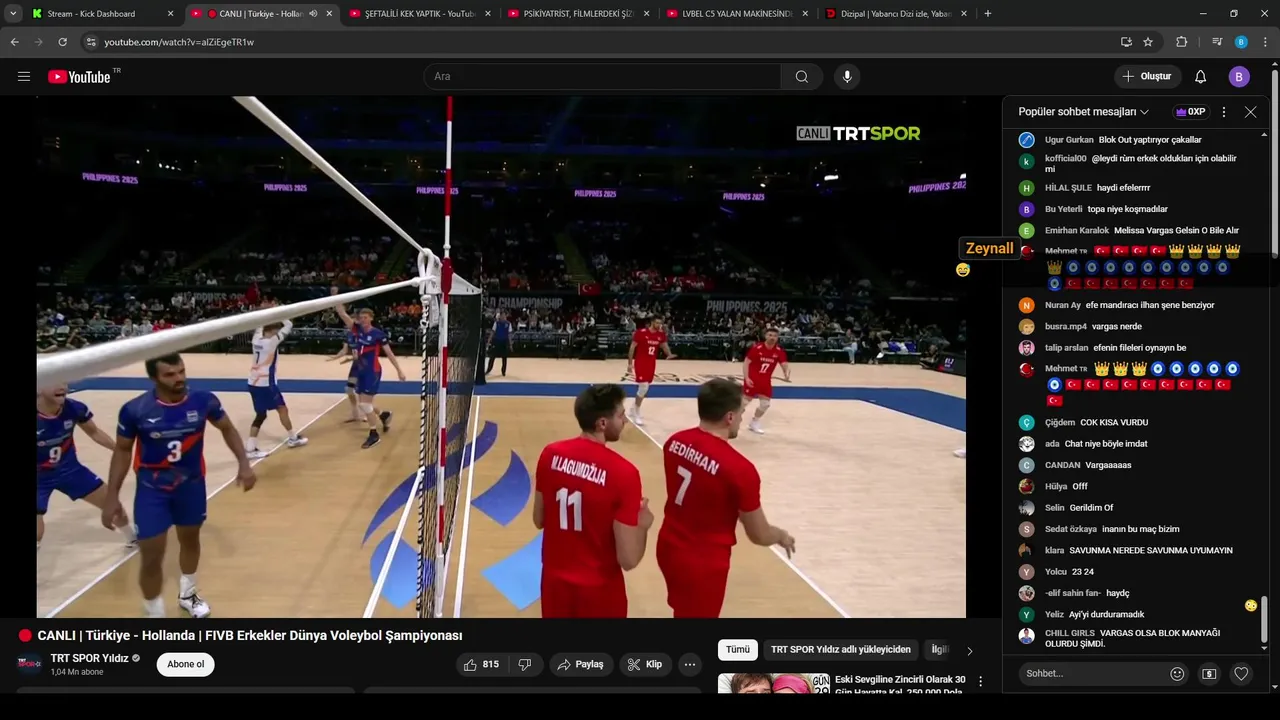Send a heart reaction in chat

[x=1241, y=674]
